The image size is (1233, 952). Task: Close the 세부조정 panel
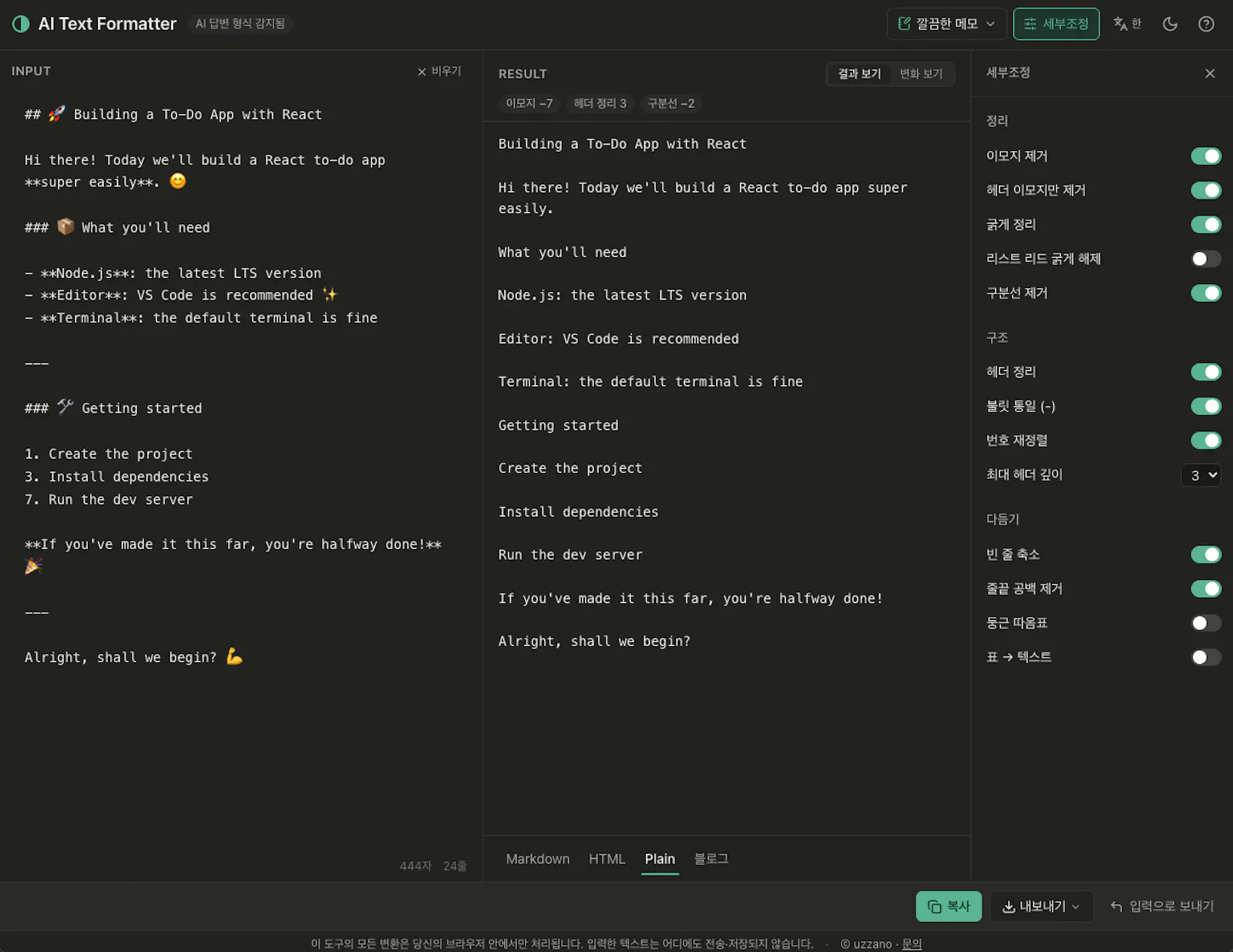(1210, 73)
